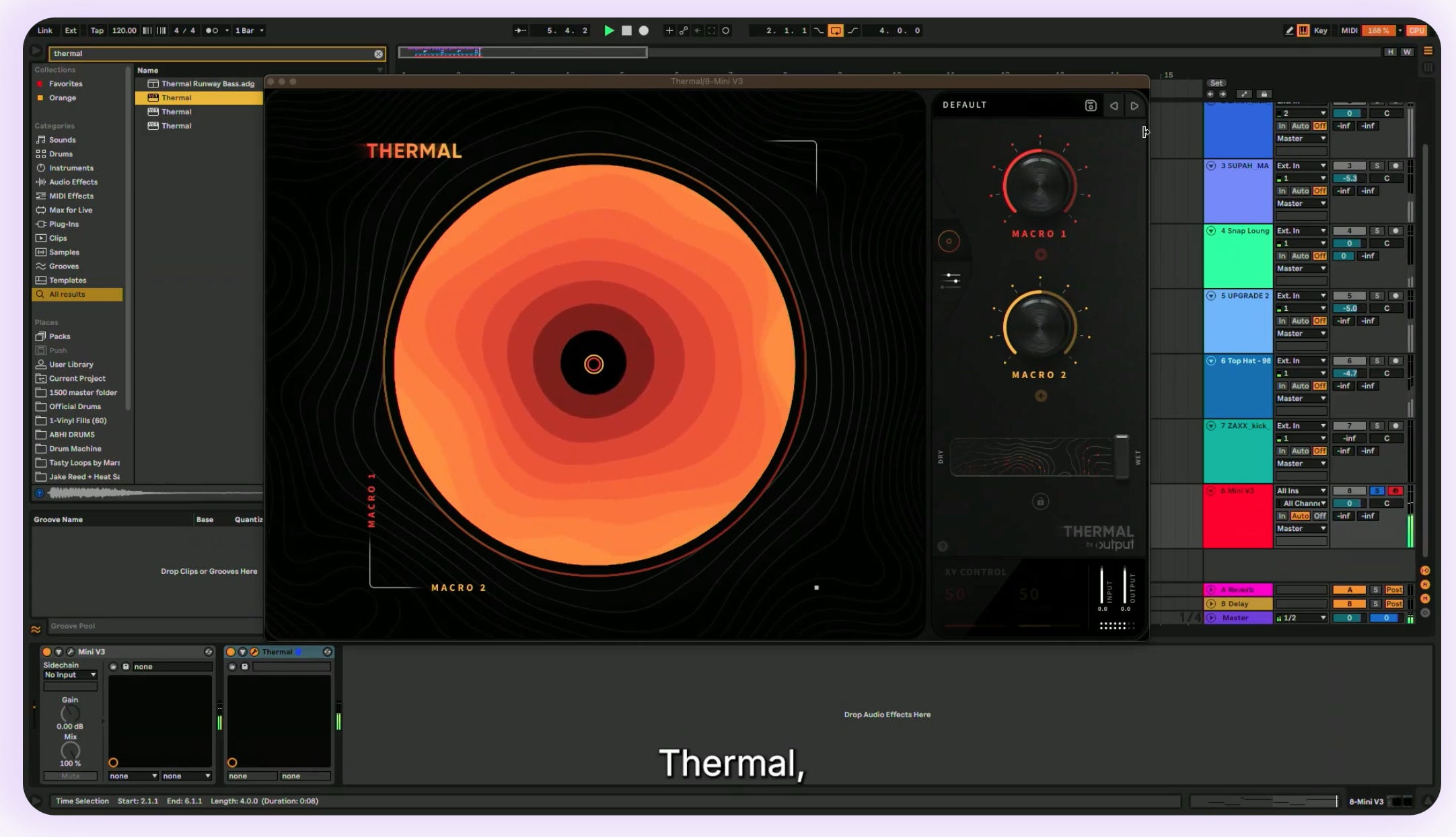Click the Session Record circle icon
Viewport: 1456px width, 837px height.
[x=726, y=30]
